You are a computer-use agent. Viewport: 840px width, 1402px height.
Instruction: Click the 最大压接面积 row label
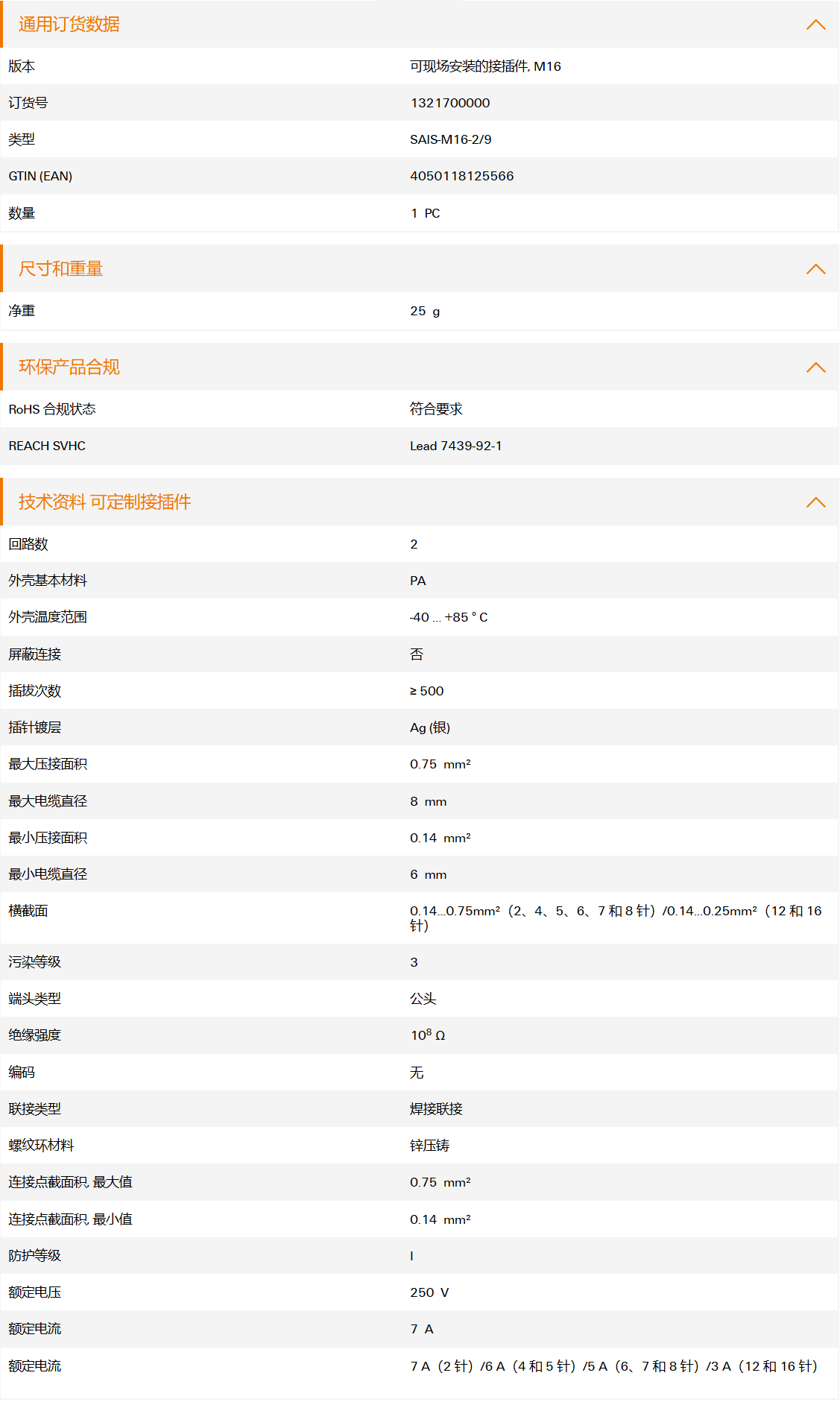(48, 764)
